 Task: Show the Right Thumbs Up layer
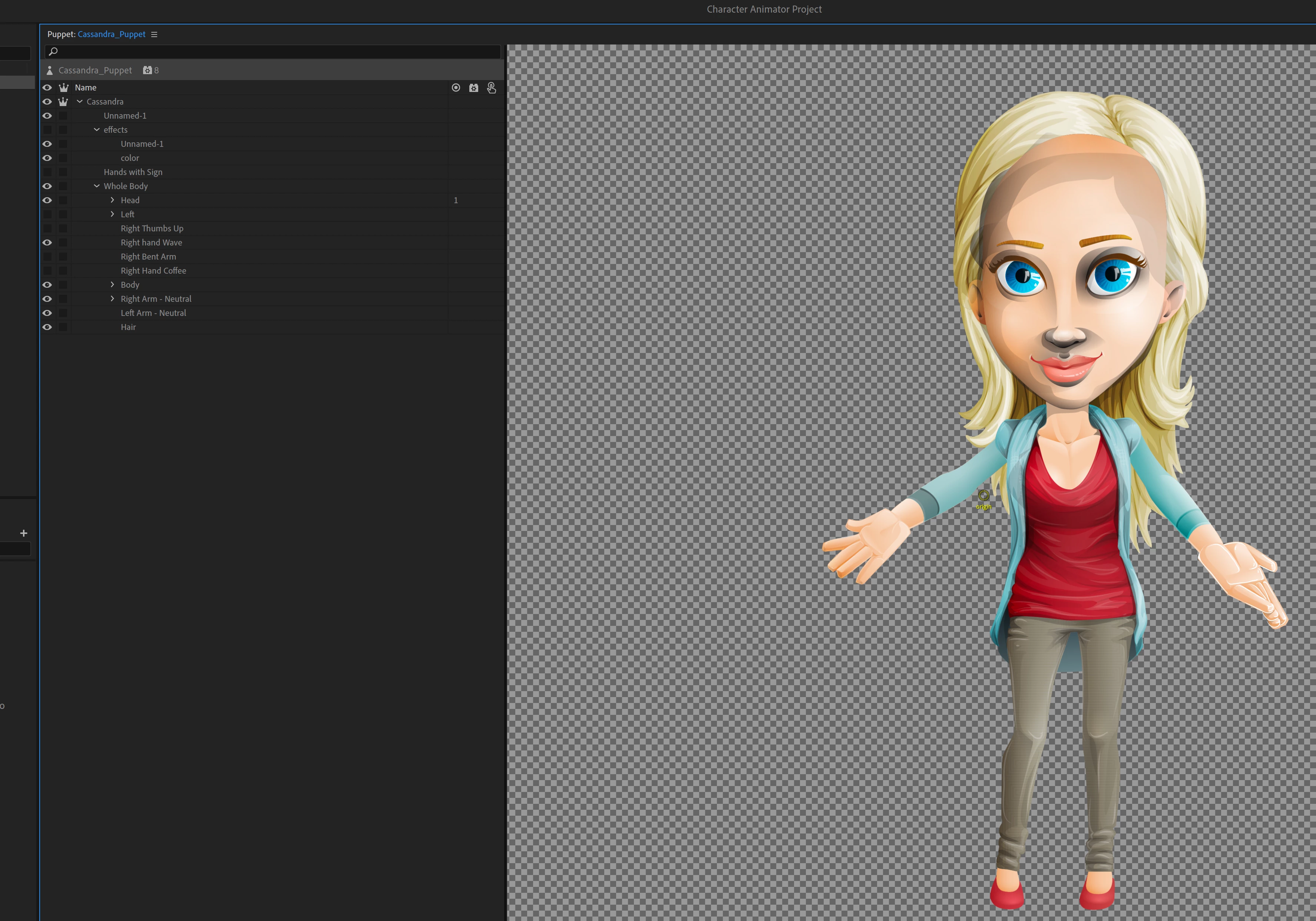point(47,229)
